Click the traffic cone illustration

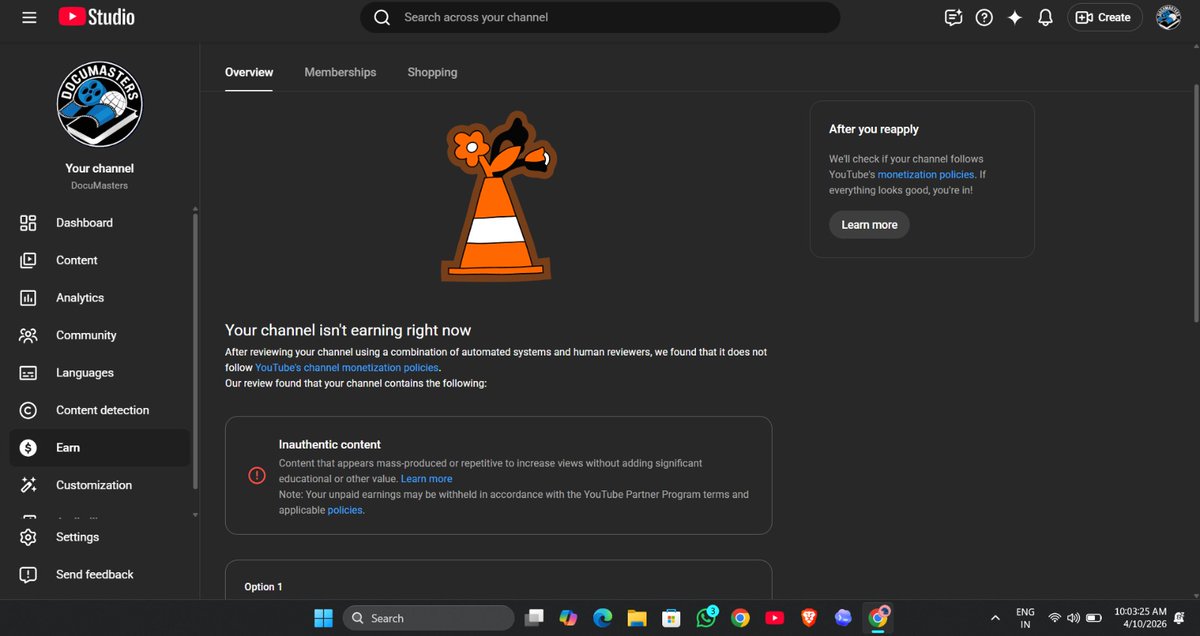[497, 198]
